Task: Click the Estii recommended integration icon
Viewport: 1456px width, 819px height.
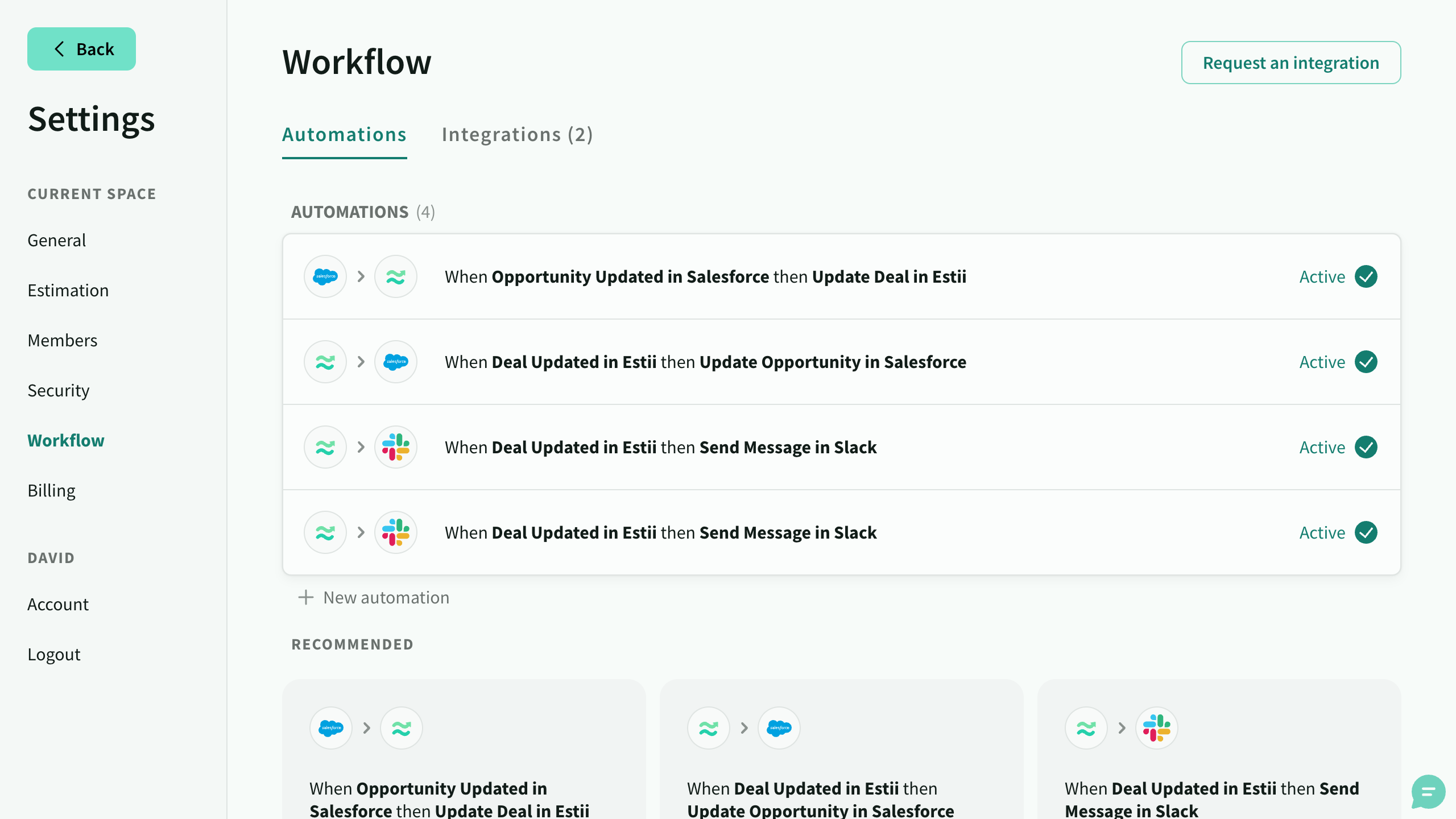Action: coord(401,727)
